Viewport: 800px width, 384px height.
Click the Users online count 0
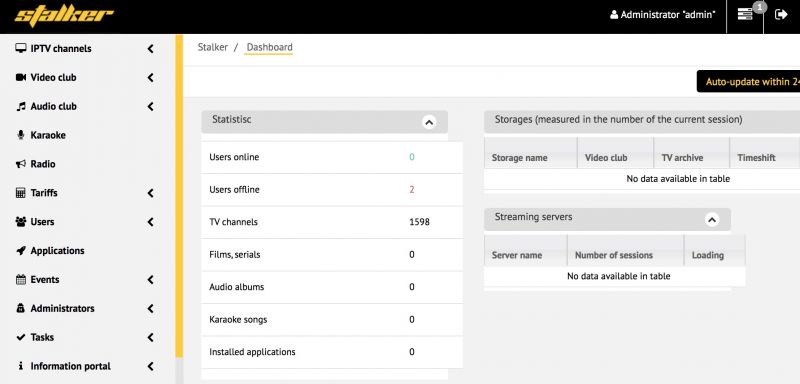(412, 157)
